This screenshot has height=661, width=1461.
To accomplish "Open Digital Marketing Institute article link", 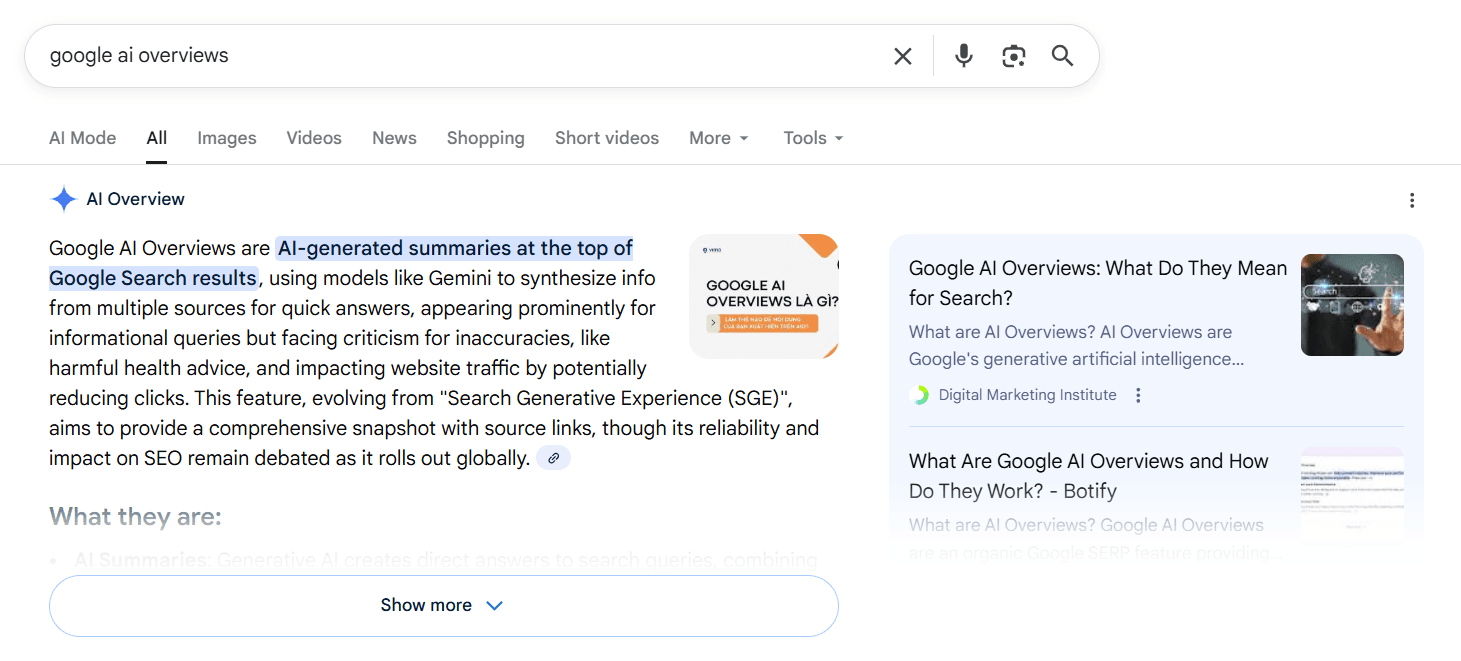I will pyautogui.click(x=1097, y=283).
